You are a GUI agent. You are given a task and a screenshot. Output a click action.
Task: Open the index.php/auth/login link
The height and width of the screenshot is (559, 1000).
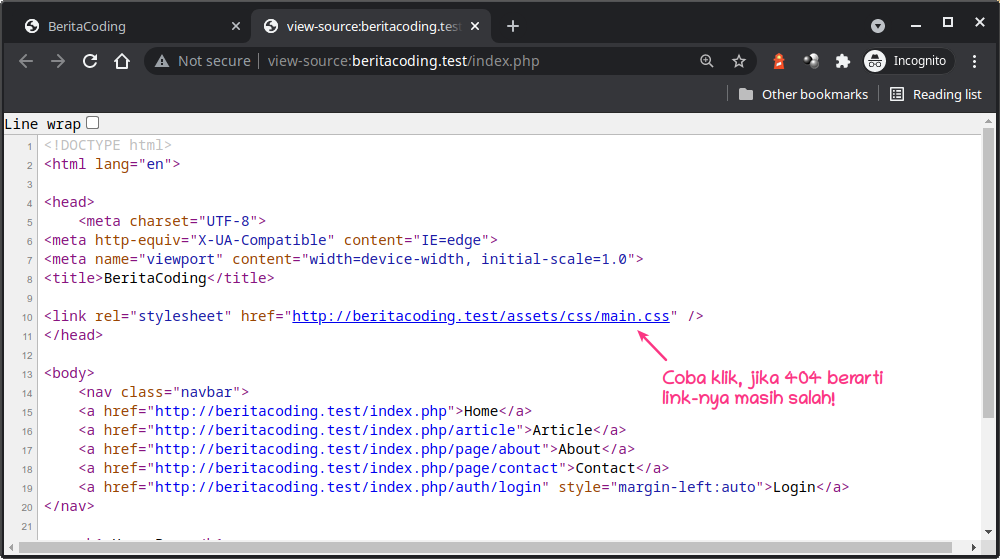[350, 487]
